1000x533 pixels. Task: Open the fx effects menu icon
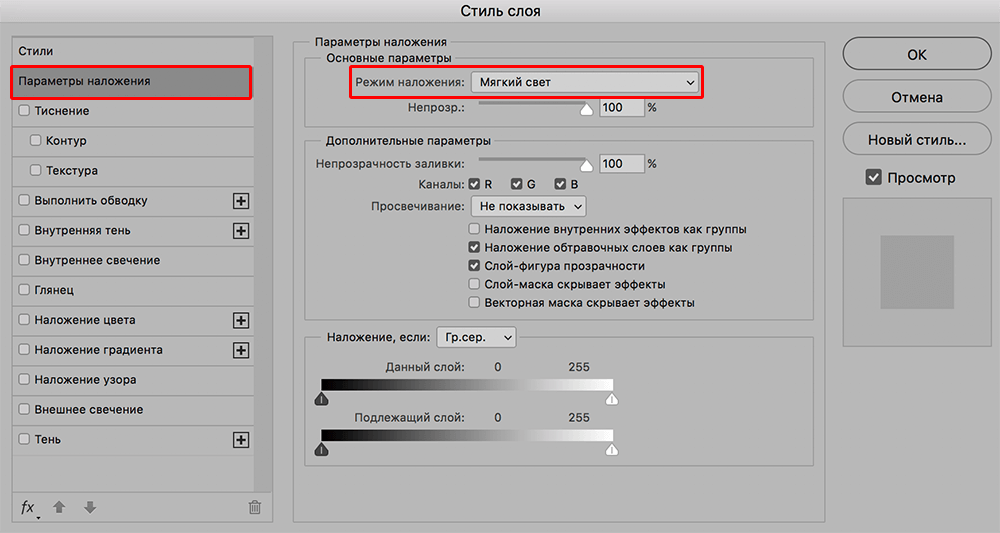[29, 507]
